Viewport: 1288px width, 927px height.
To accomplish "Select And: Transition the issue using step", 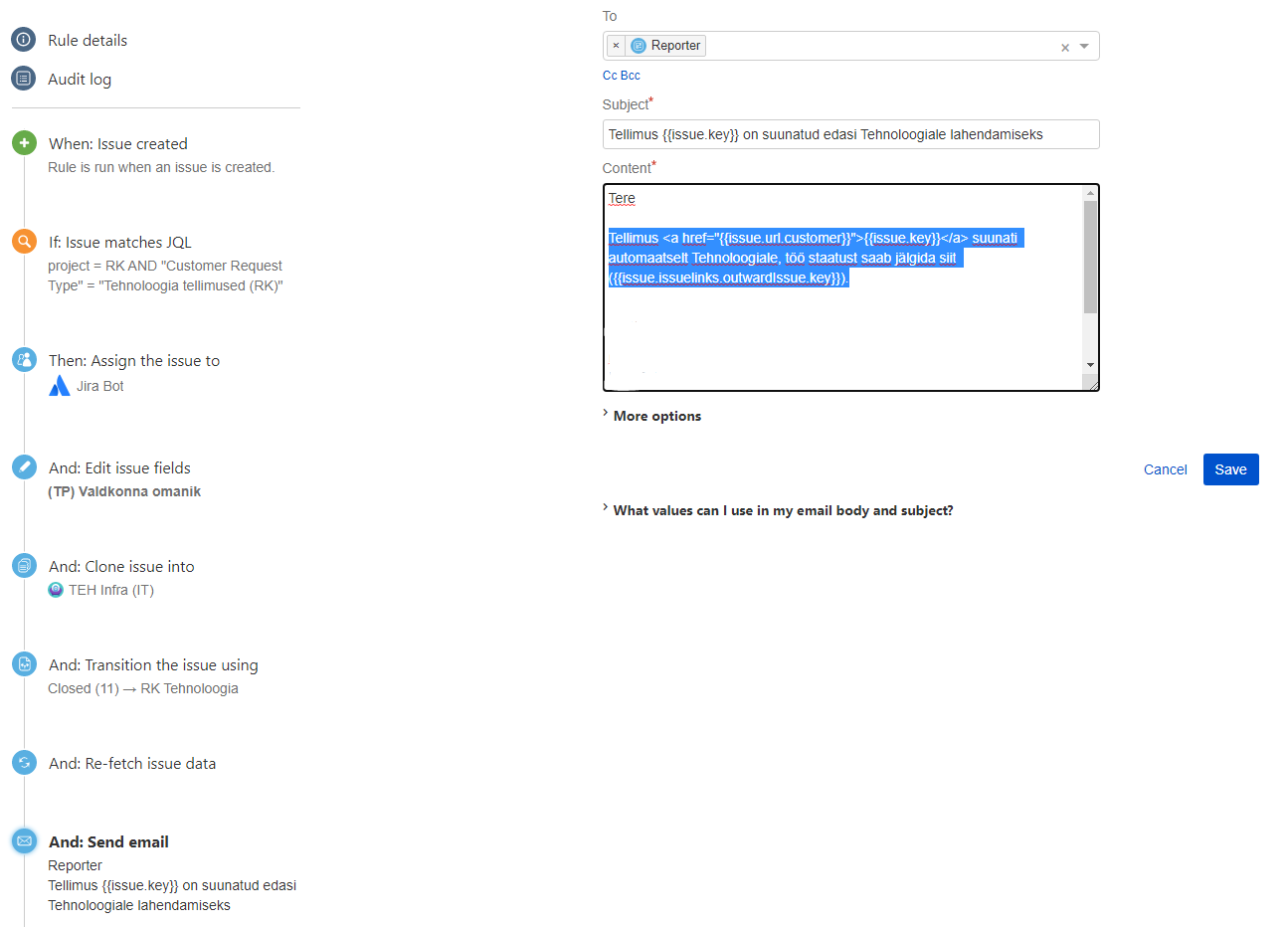I will point(153,664).
